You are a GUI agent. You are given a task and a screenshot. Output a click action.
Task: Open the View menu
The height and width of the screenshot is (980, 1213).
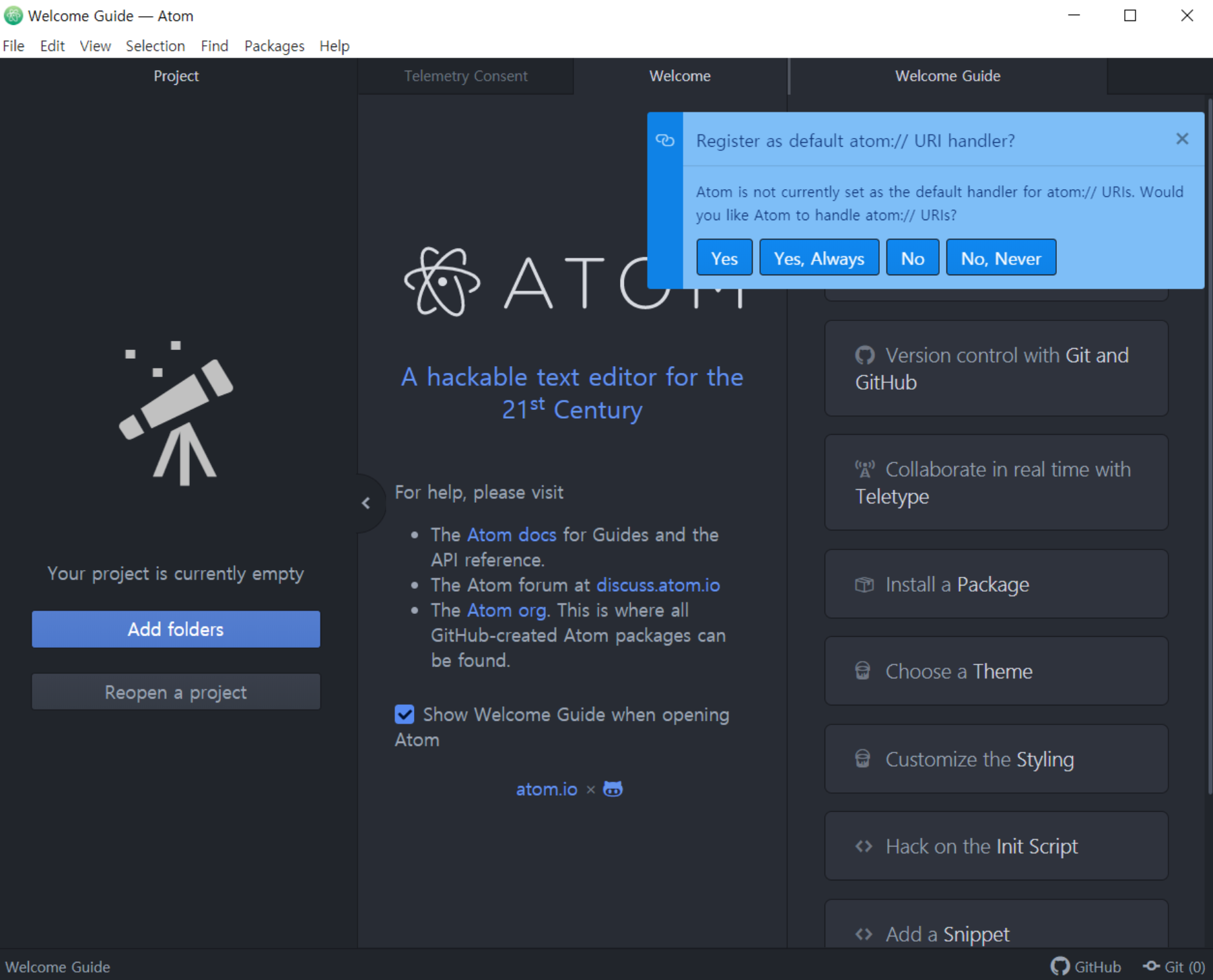95,46
